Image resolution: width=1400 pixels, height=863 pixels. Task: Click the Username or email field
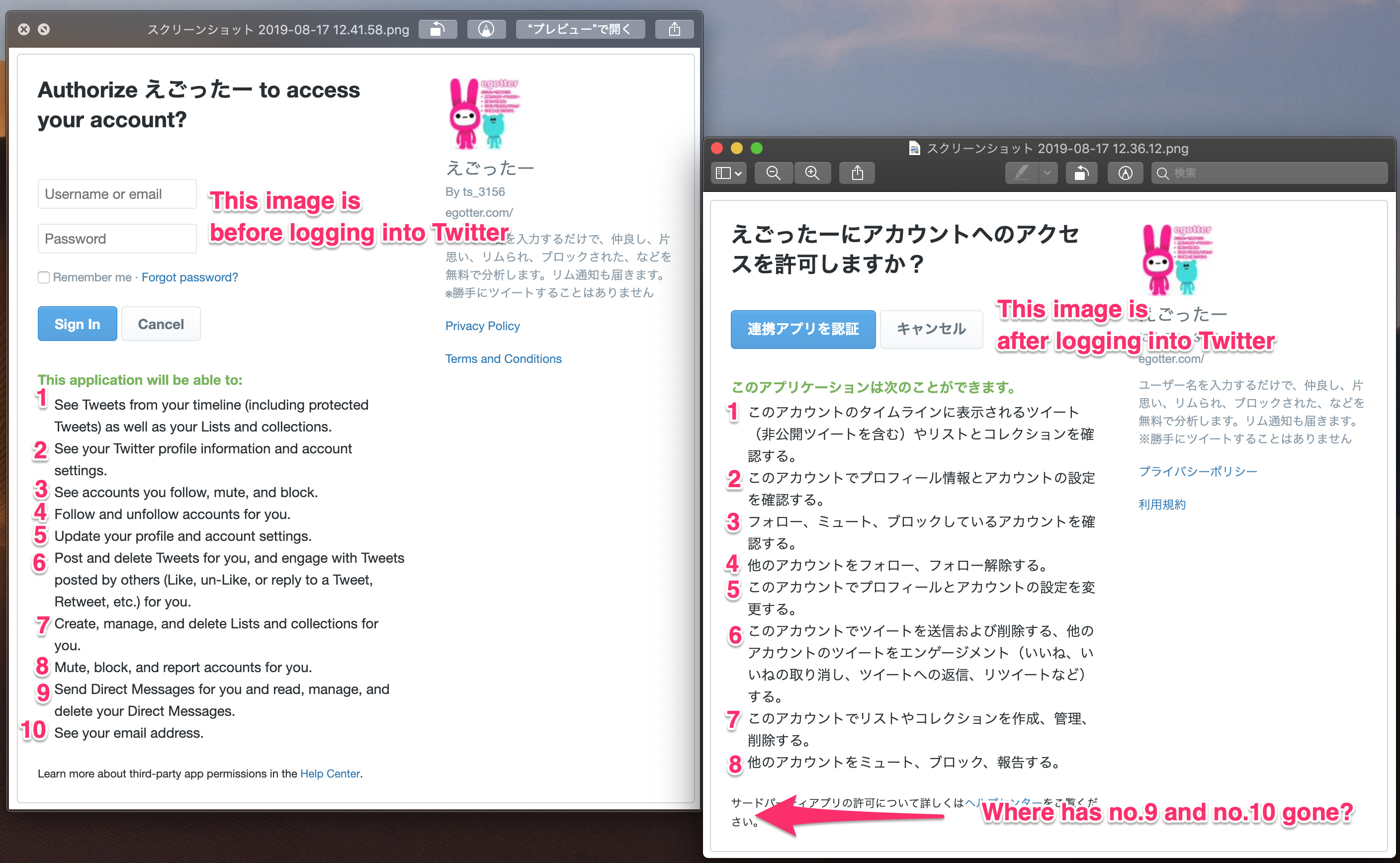point(117,194)
